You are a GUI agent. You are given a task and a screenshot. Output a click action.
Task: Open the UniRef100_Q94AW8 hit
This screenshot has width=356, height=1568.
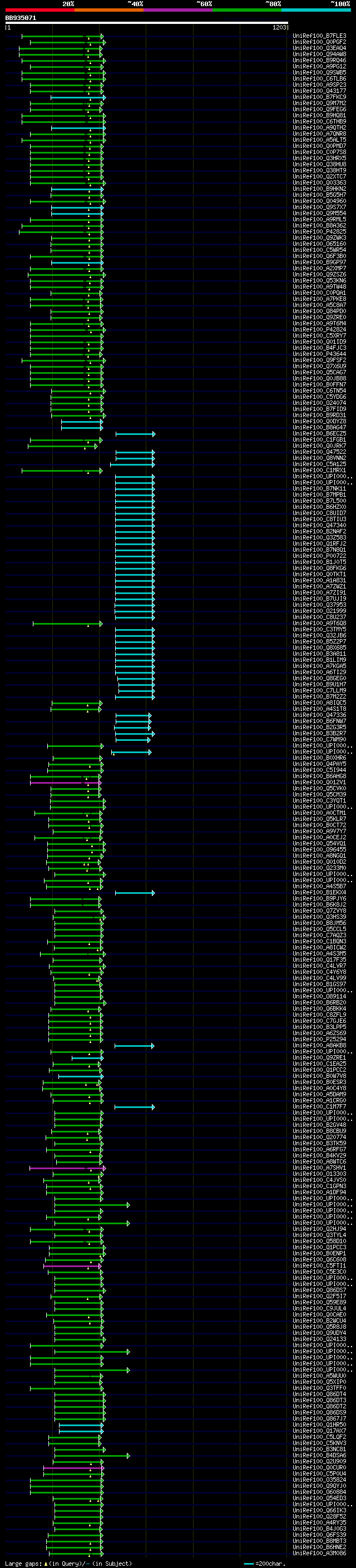coord(319,54)
